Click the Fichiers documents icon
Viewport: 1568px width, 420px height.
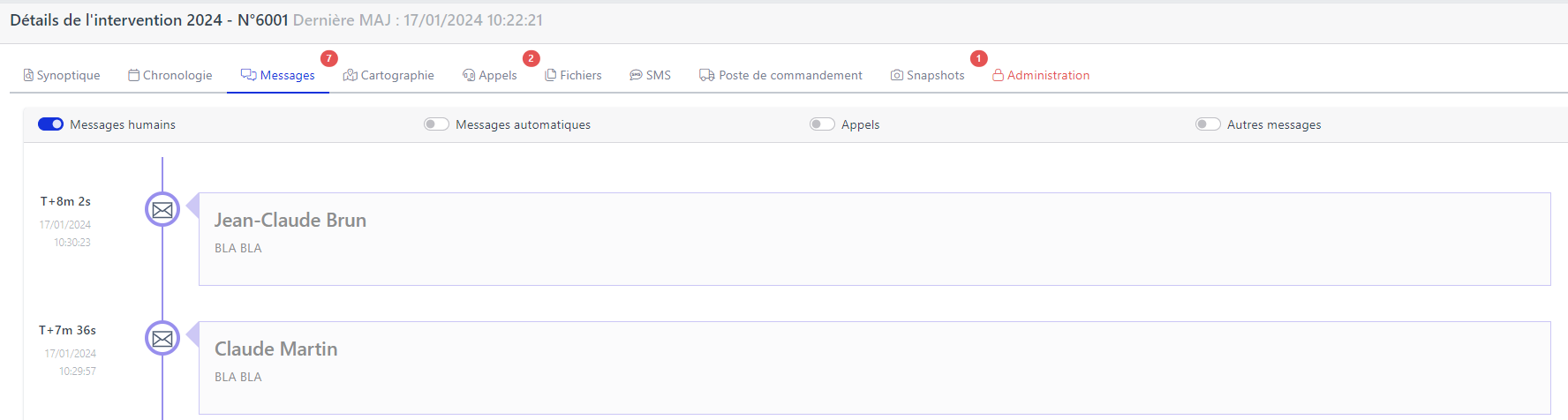click(551, 75)
